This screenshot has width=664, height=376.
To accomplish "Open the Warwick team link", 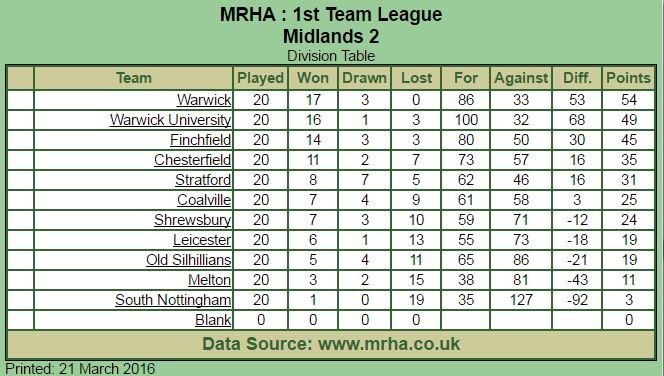I will point(204,100).
